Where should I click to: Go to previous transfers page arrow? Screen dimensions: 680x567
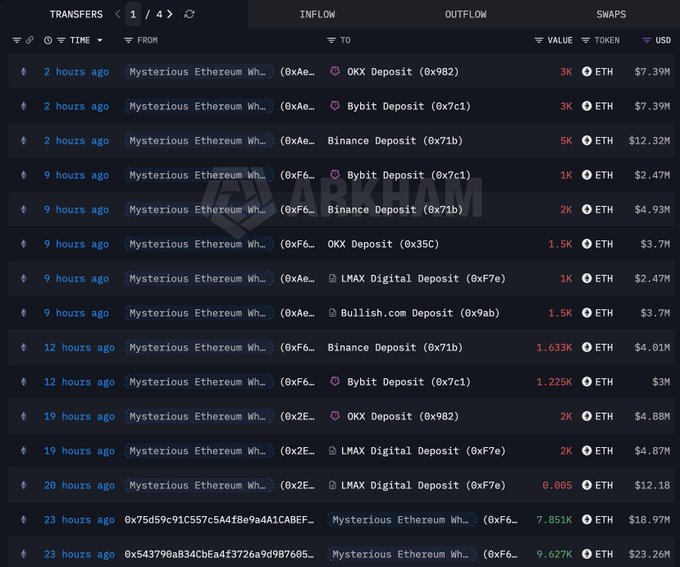[118, 14]
